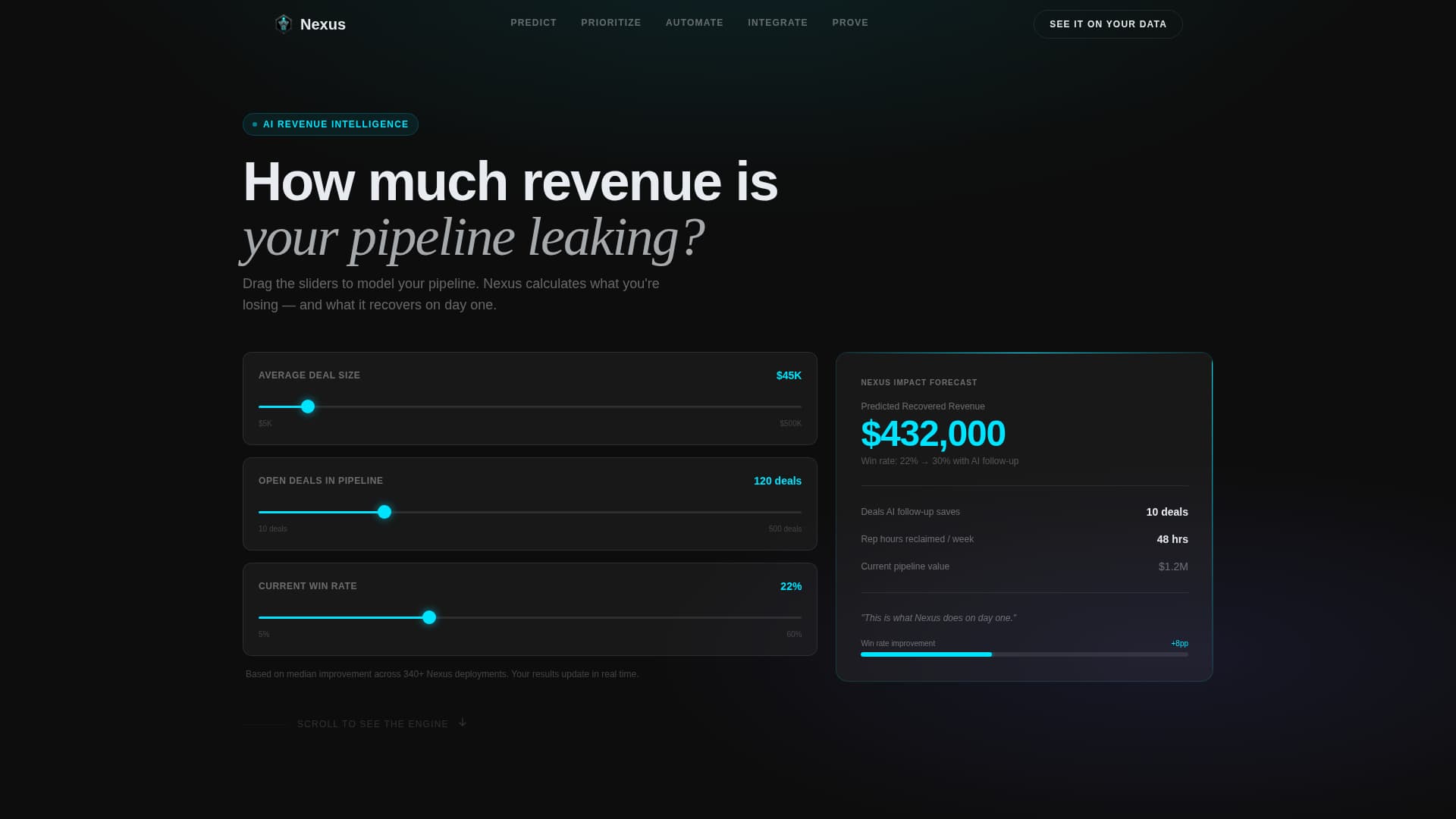Click the day one quote text
Image resolution: width=1456 pixels, height=819 pixels.
pyautogui.click(x=939, y=618)
